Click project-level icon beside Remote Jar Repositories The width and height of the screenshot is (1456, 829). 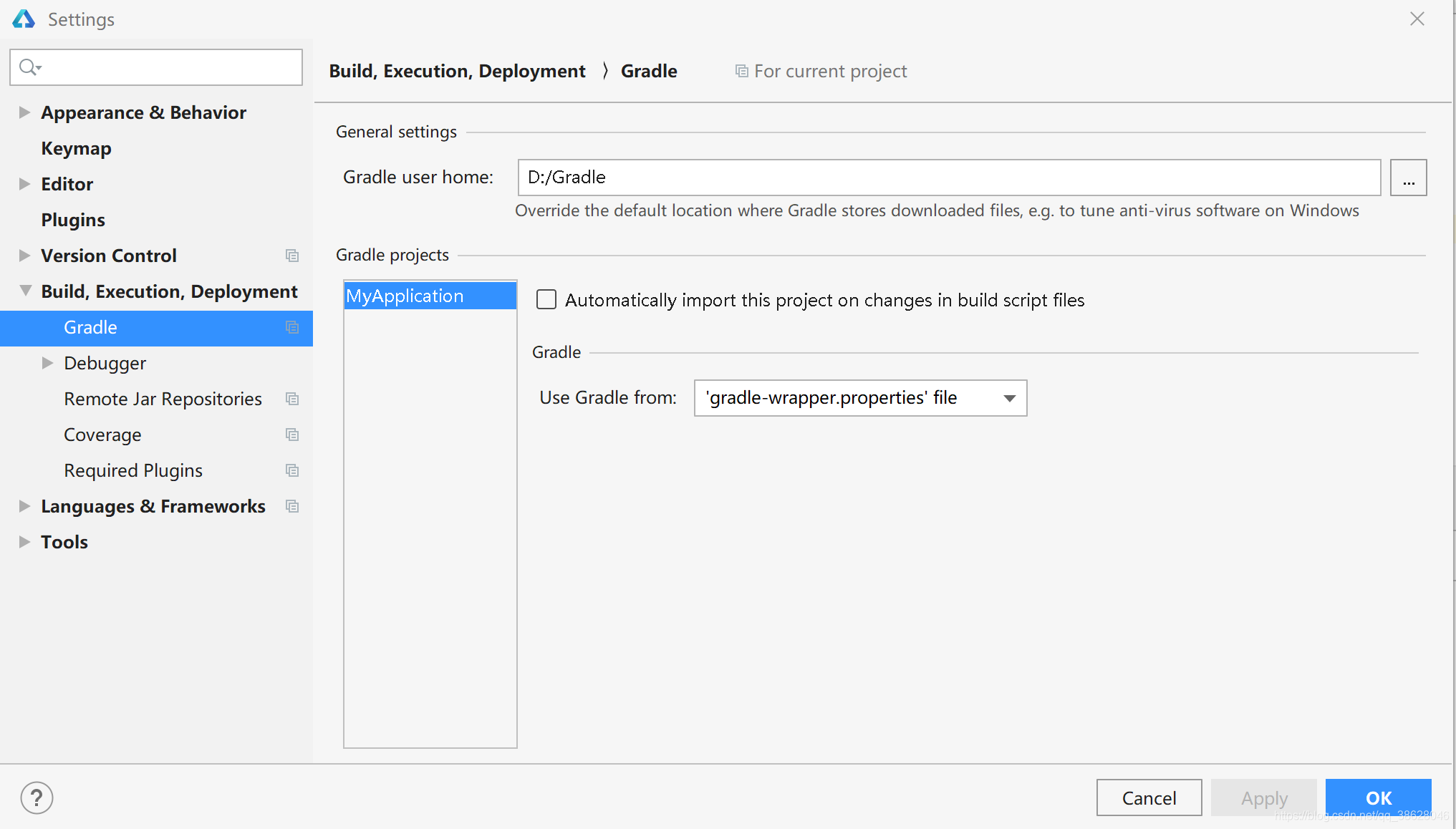pos(291,399)
